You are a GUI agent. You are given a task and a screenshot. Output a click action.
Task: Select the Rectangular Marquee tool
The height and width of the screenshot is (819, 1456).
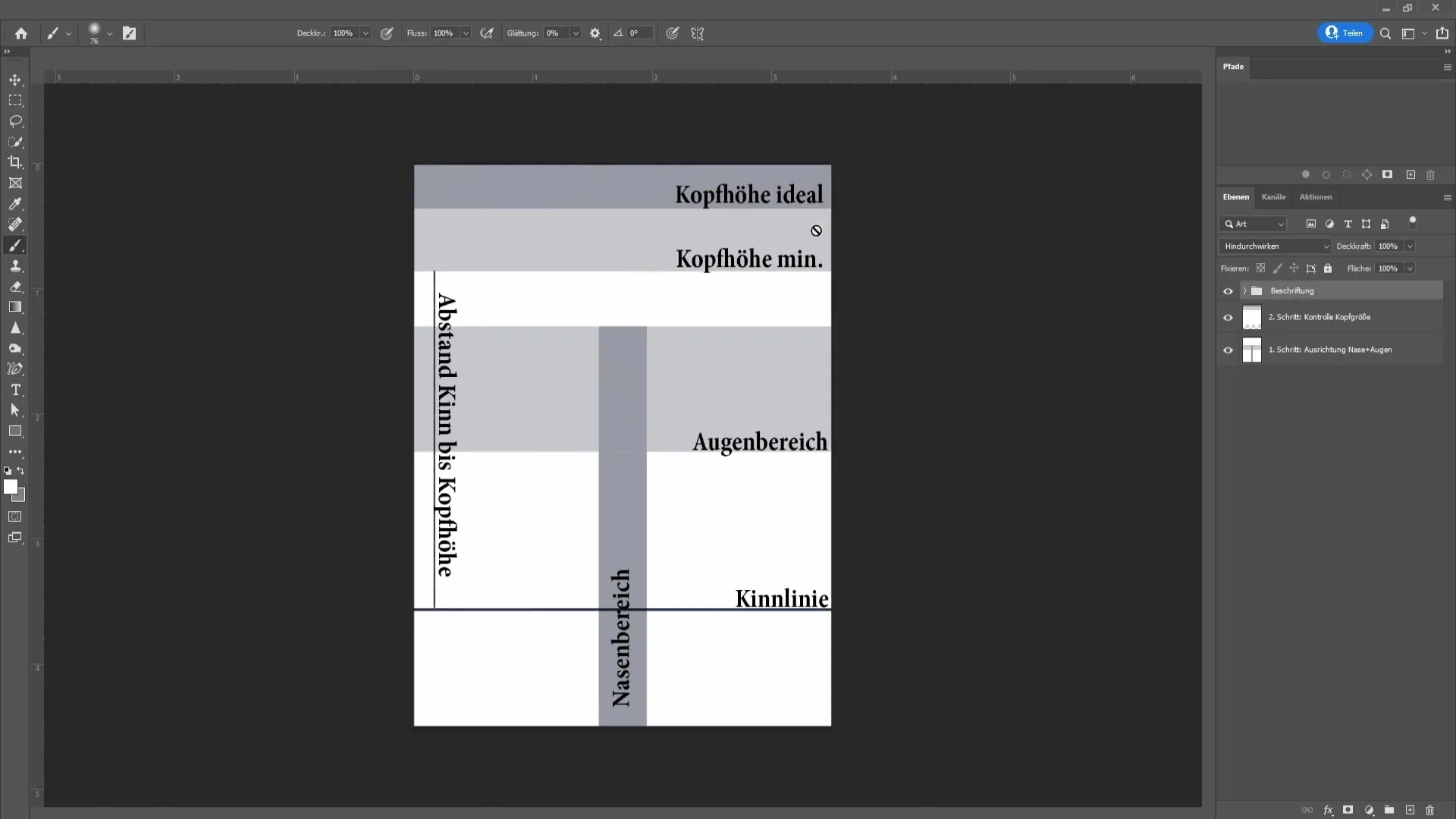(x=15, y=100)
